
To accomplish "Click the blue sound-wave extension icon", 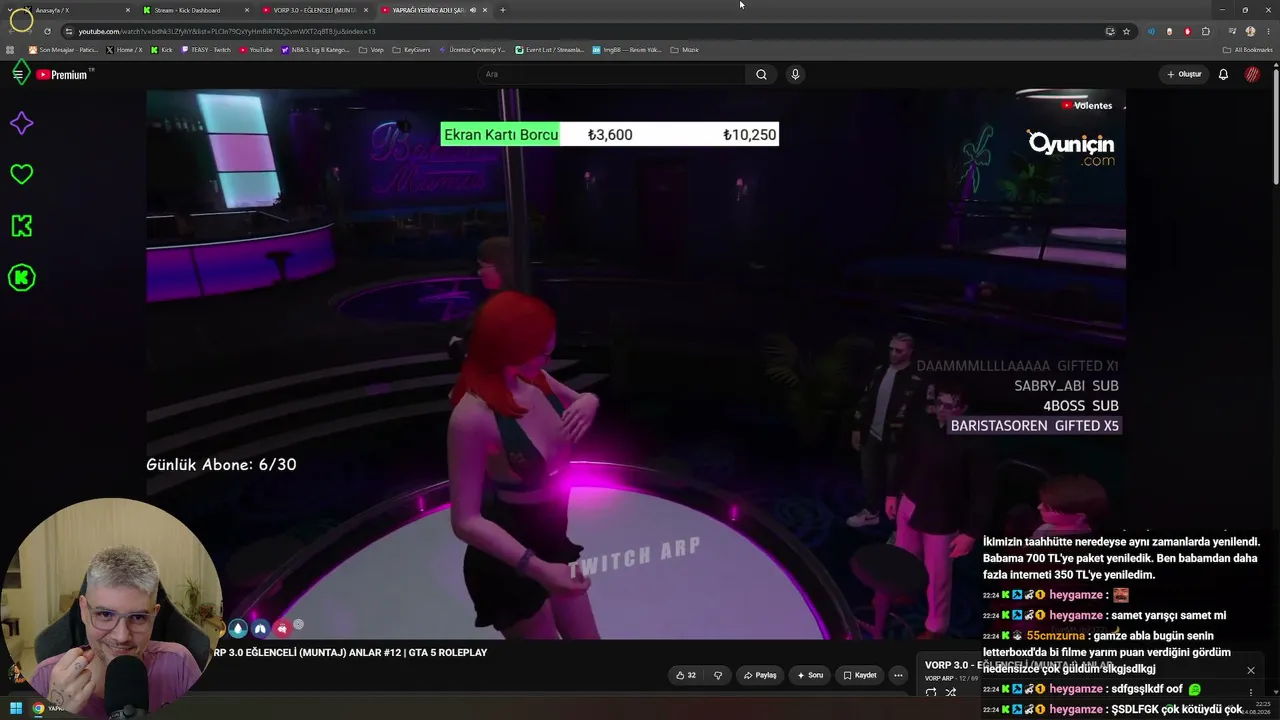I will click(1151, 31).
